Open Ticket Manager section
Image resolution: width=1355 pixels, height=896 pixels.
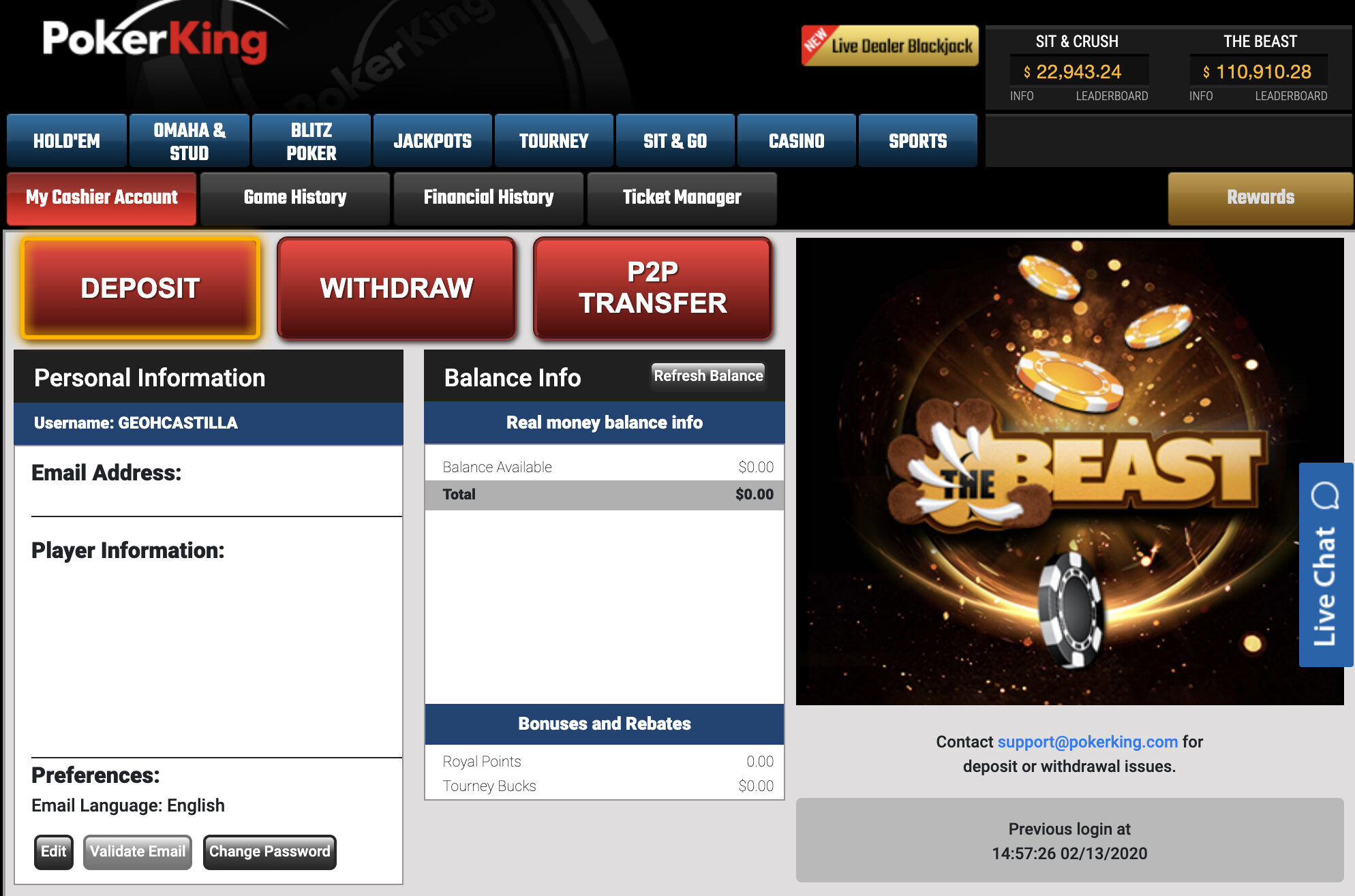pos(681,196)
